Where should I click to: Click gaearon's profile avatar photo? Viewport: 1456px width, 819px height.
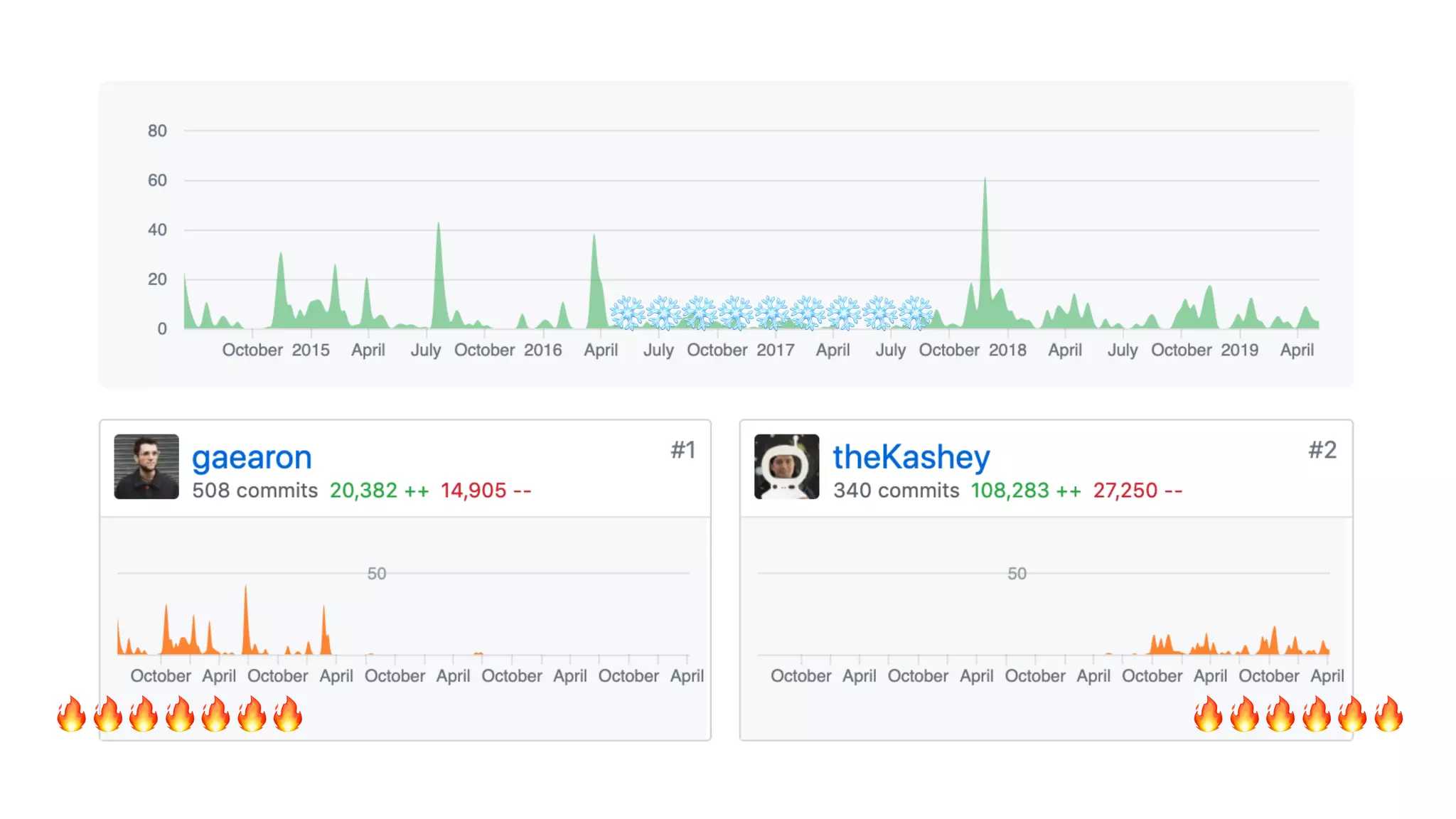146,466
